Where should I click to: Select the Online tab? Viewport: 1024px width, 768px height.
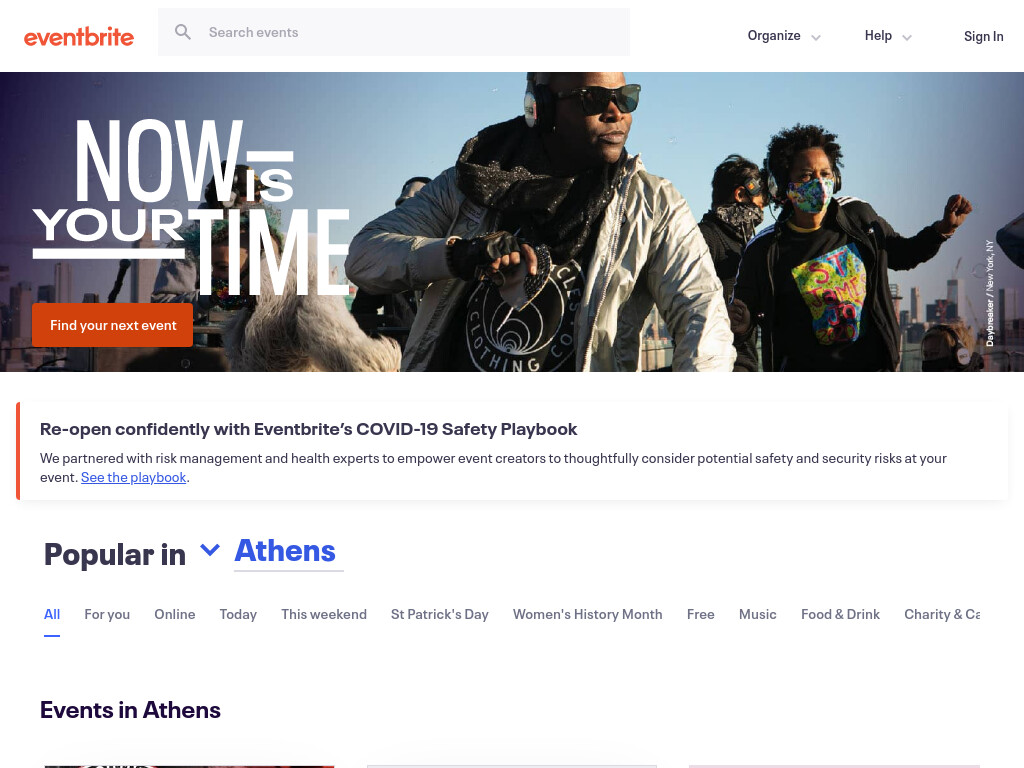pyautogui.click(x=174, y=615)
